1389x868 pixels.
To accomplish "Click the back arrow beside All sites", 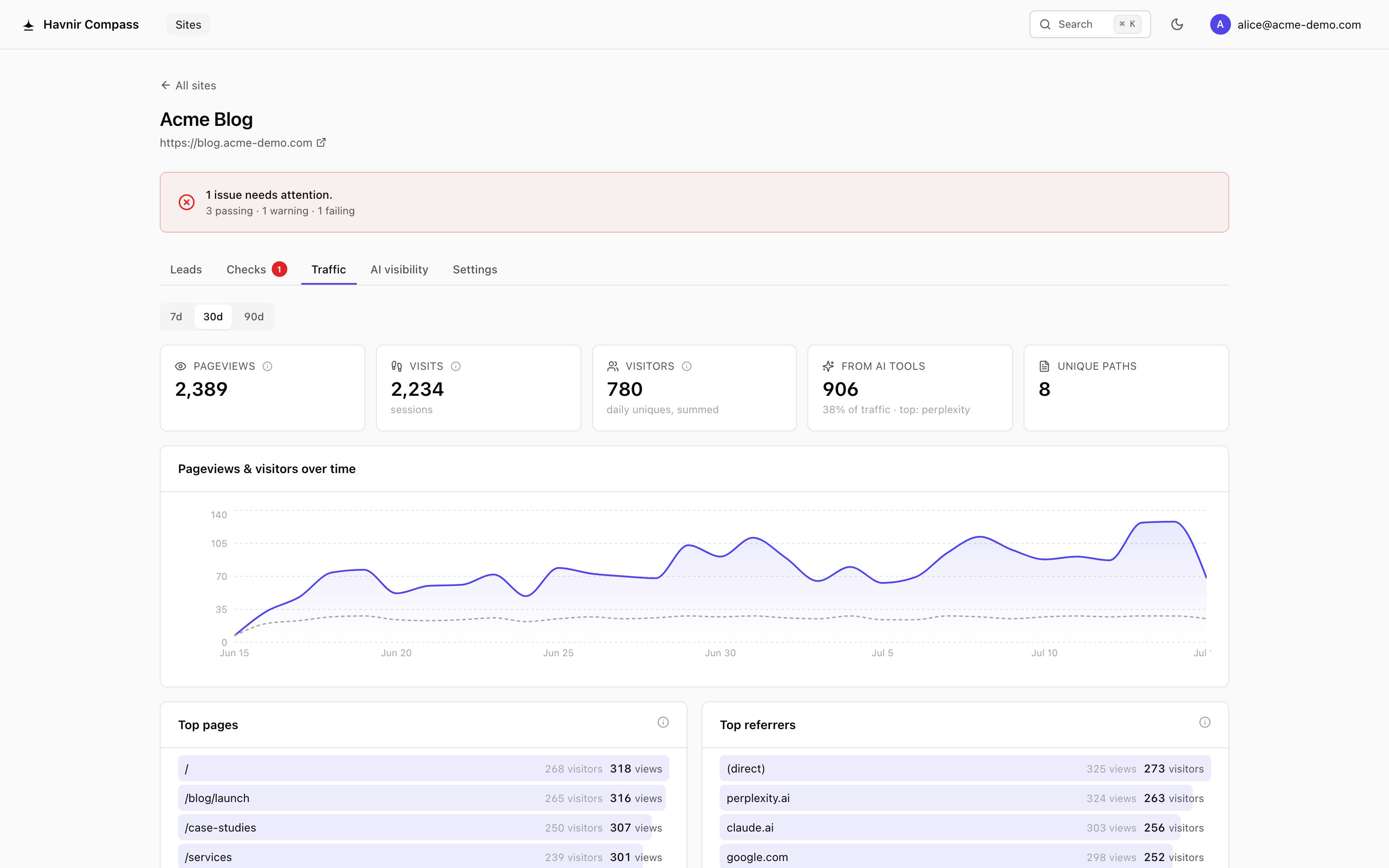I will [x=166, y=85].
